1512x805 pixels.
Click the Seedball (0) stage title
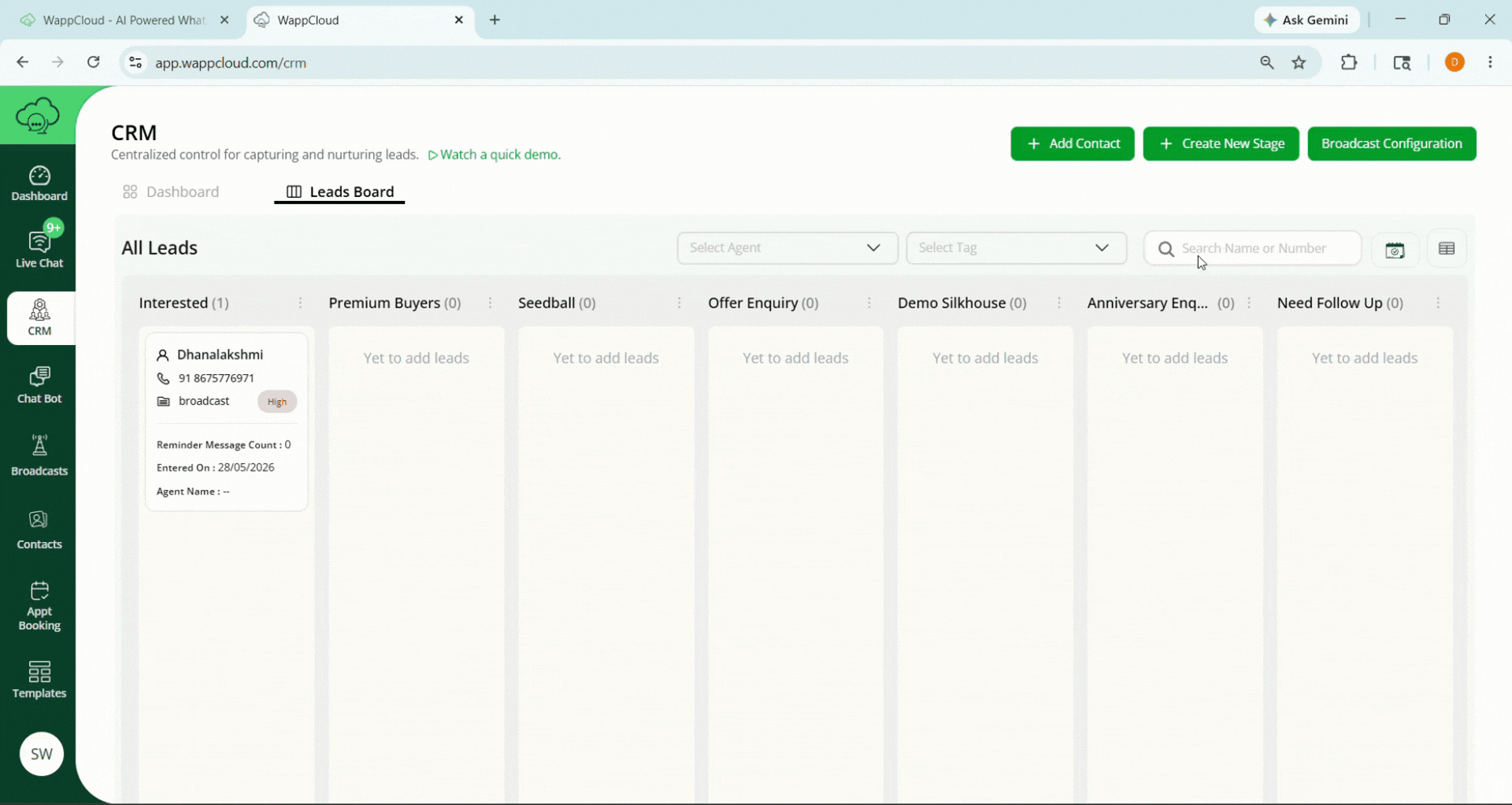click(557, 303)
